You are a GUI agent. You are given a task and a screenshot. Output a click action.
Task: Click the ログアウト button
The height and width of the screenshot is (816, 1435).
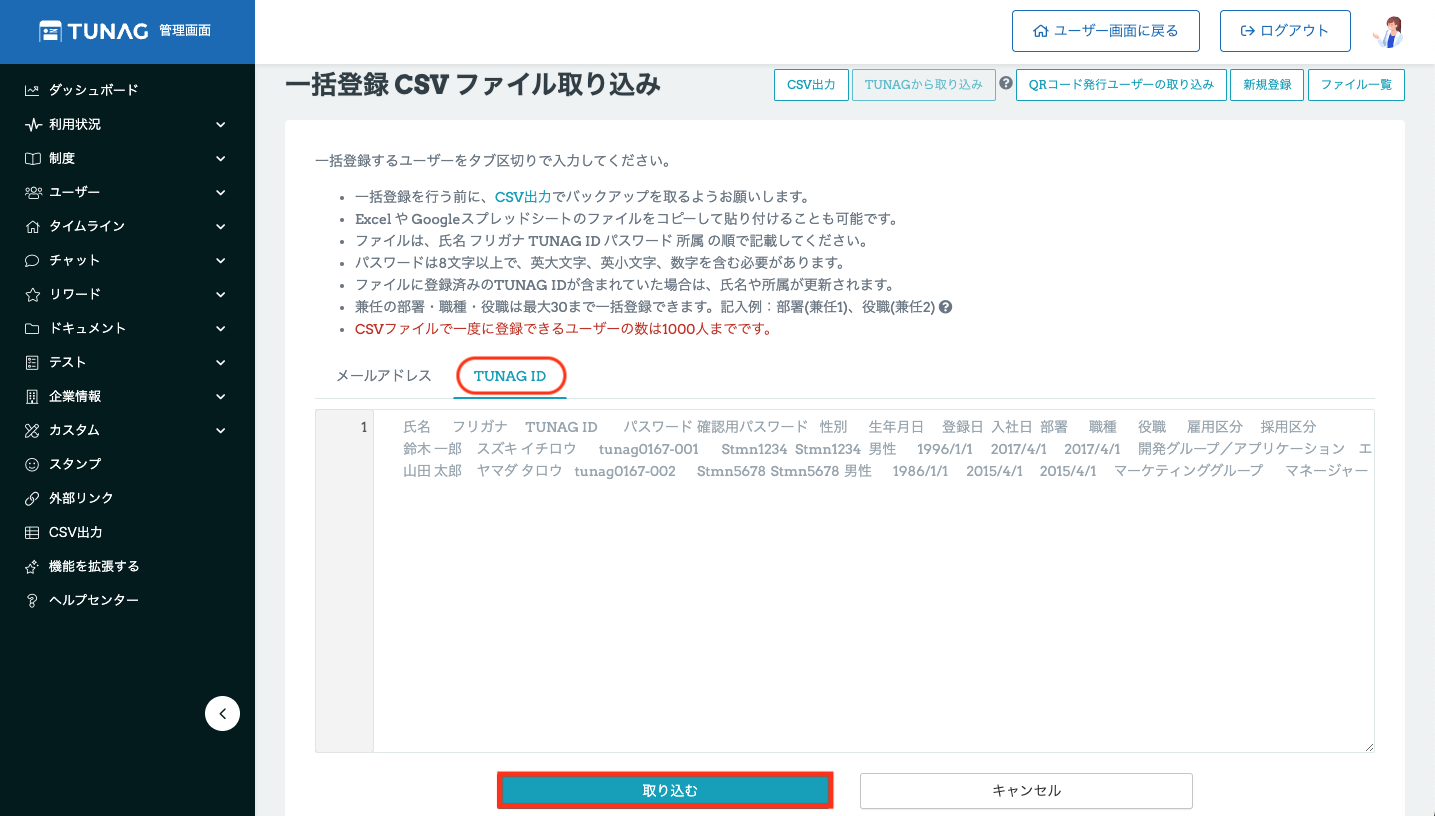click(x=1285, y=31)
